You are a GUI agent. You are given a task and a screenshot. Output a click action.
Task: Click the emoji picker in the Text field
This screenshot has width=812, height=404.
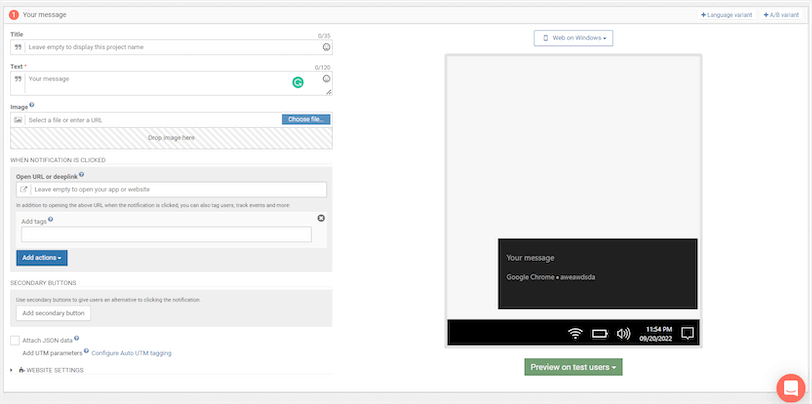point(326,79)
